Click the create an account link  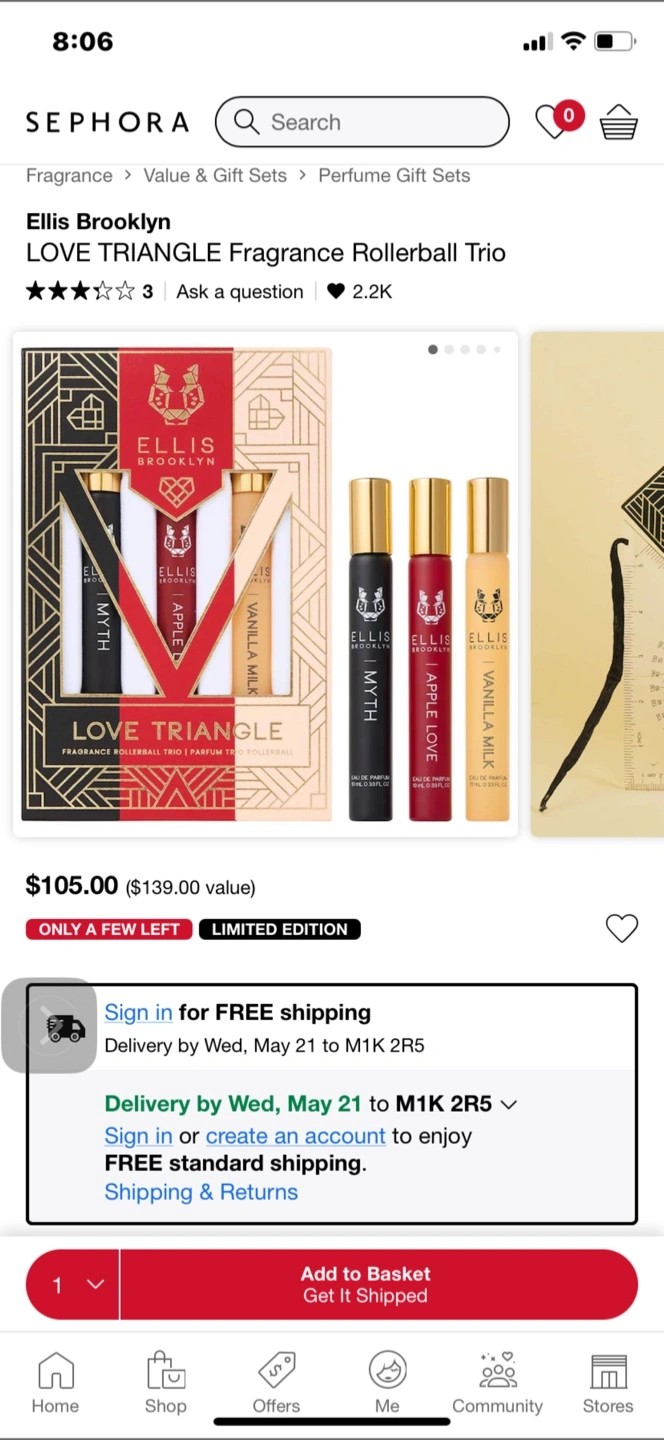pos(295,1136)
